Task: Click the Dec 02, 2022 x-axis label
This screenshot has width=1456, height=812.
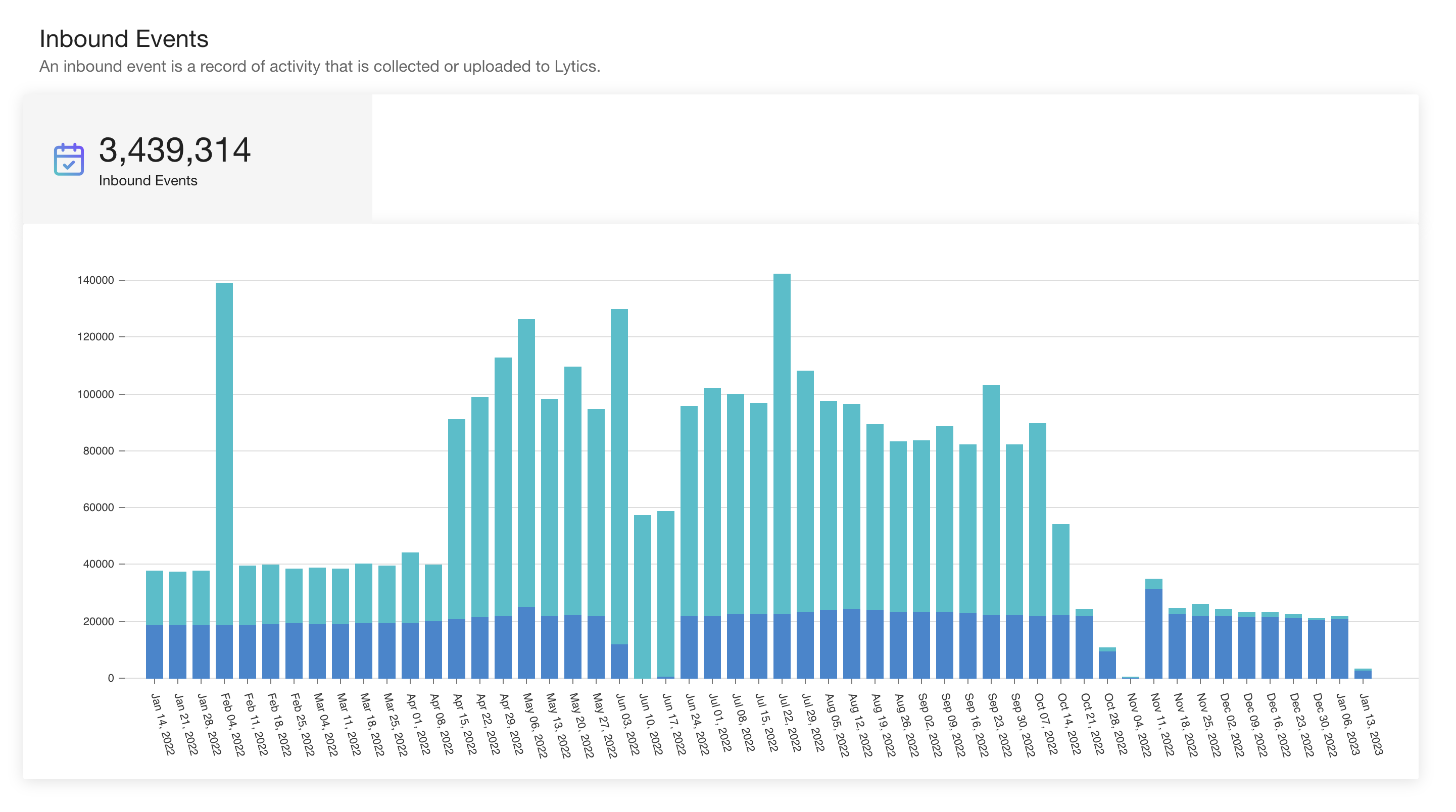Action: coord(1232,725)
